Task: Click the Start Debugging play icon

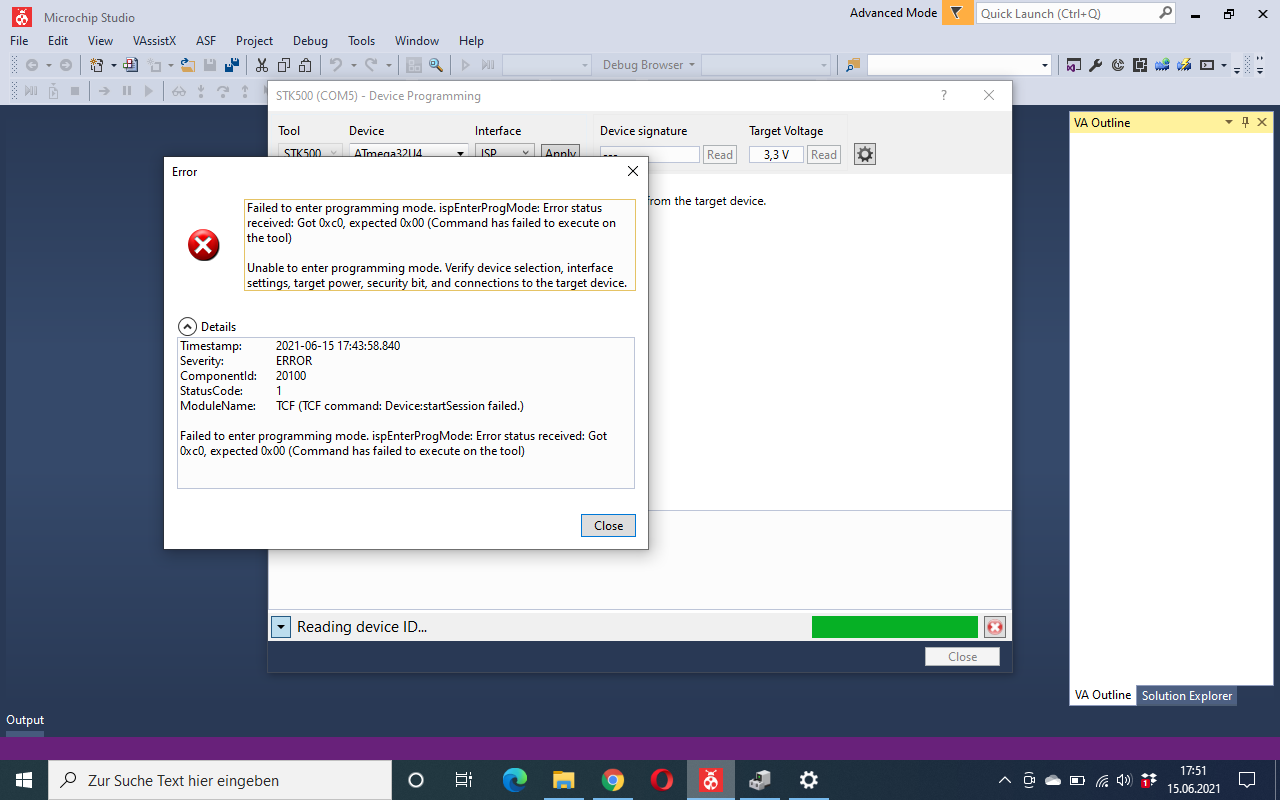Action: pos(466,65)
